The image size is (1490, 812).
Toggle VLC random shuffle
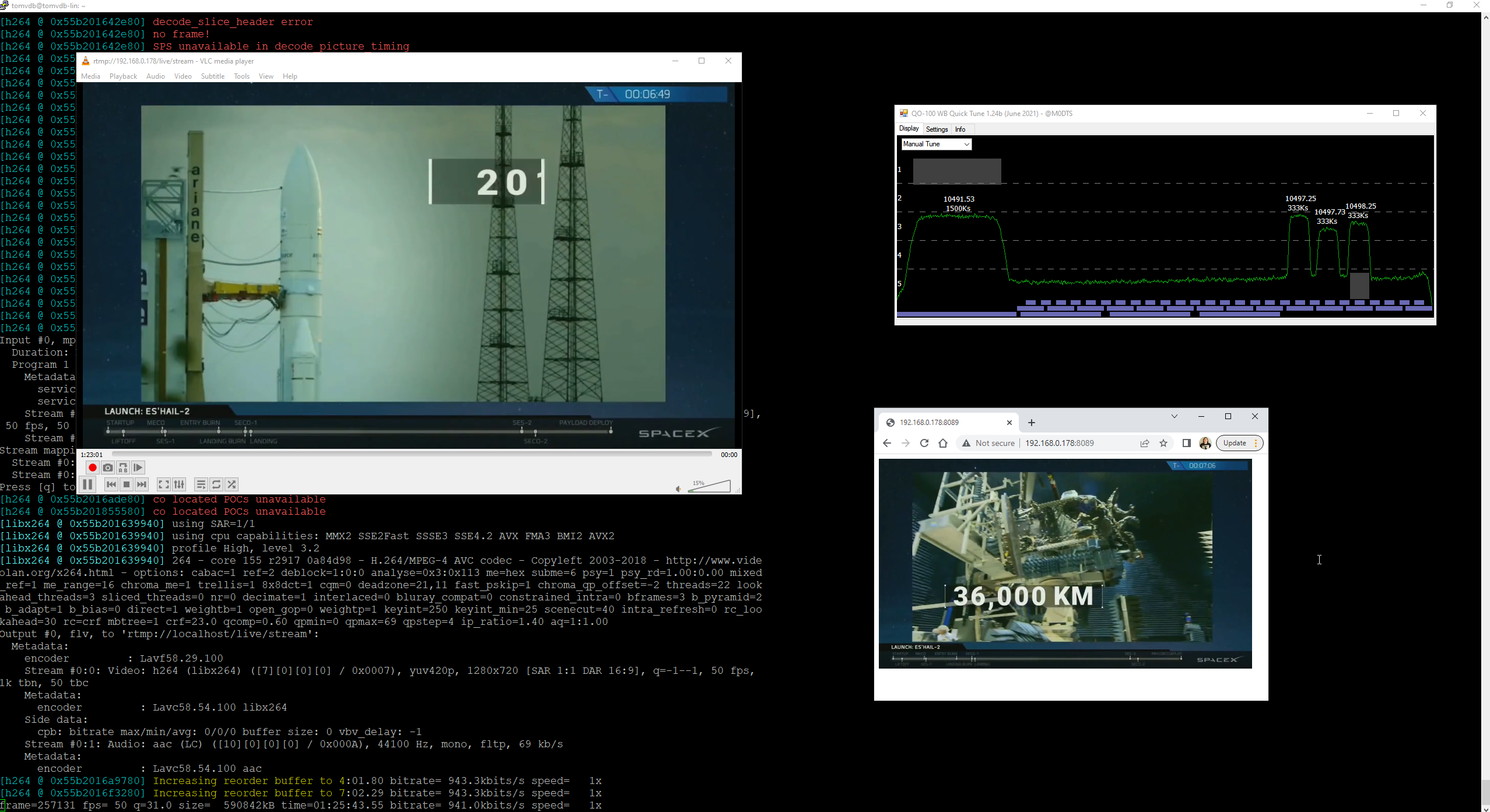232,484
